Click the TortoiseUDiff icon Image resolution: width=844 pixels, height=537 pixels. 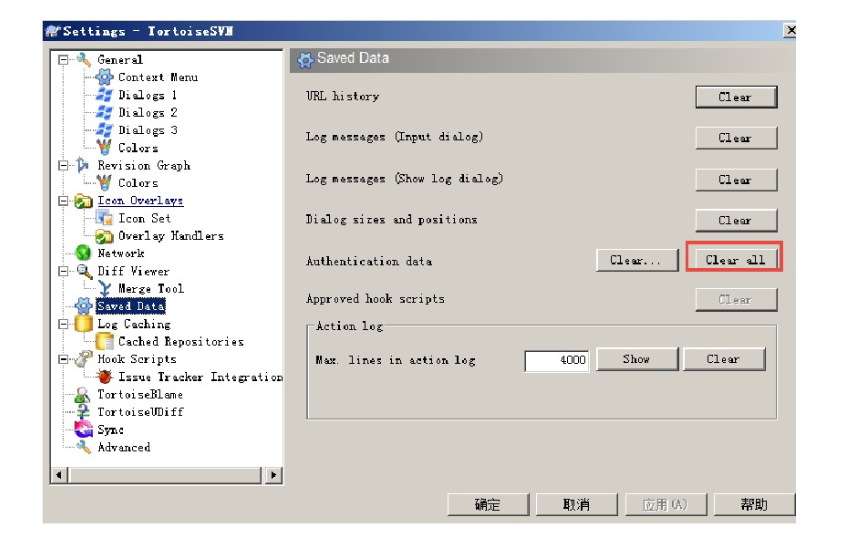(x=82, y=412)
